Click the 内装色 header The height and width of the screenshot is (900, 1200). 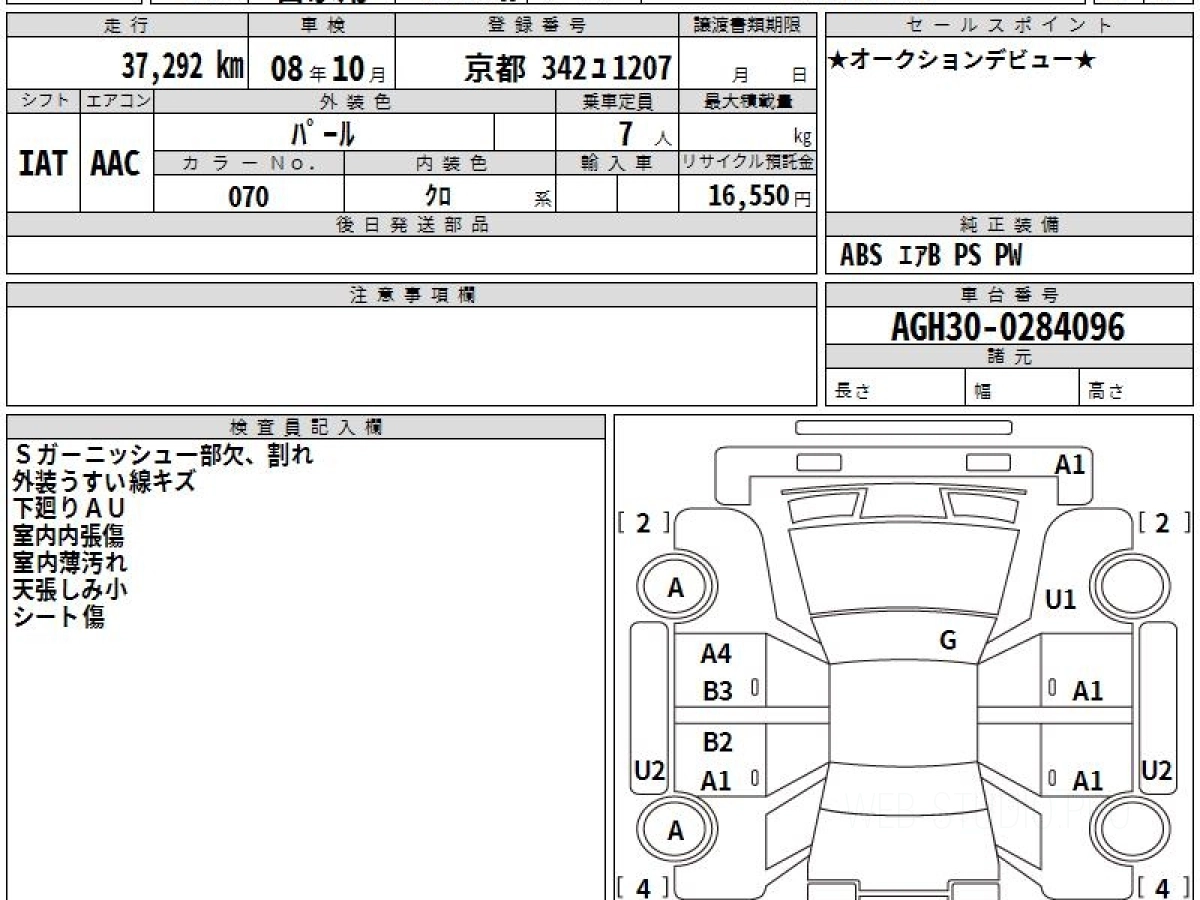450,164
